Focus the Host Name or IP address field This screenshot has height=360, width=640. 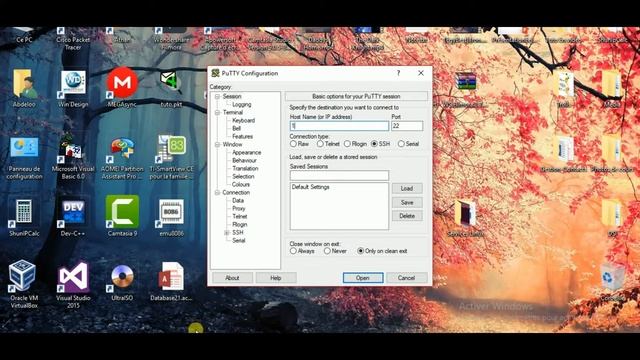[x=339, y=126]
